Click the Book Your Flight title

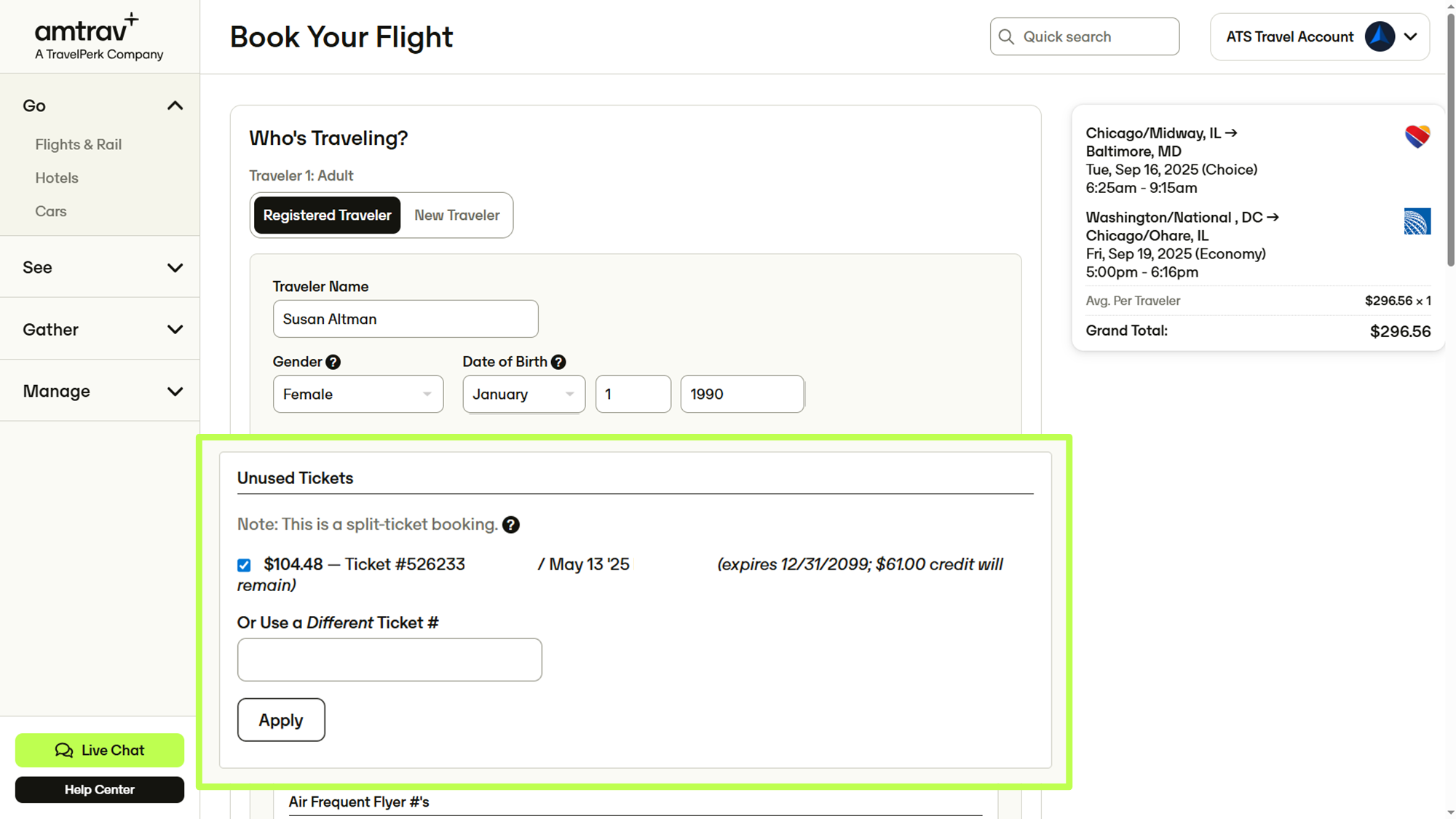pyautogui.click(x=341, y=36)
